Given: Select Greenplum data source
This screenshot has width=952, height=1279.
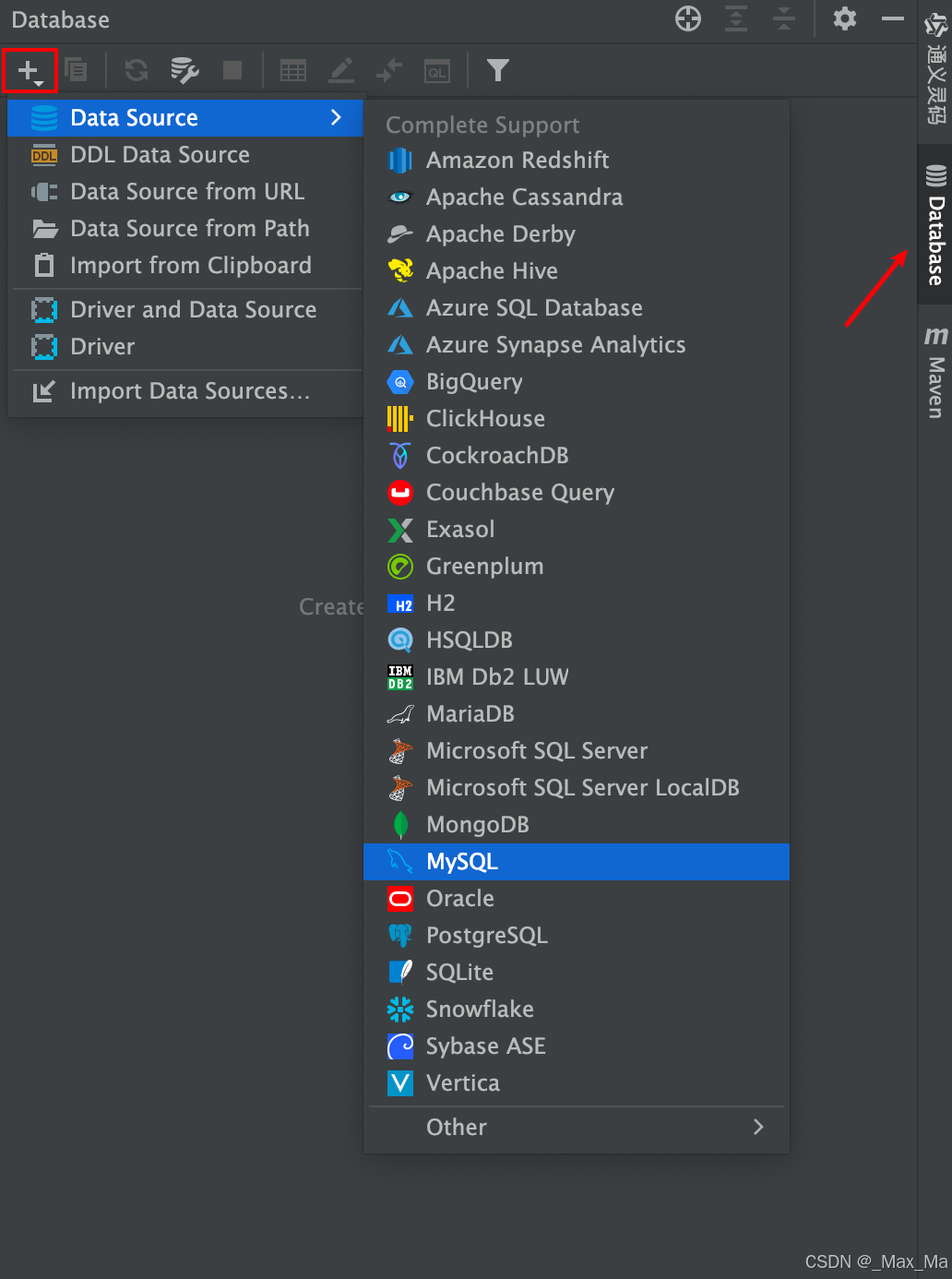Looking at the screenshot, I should coord(577,567).
